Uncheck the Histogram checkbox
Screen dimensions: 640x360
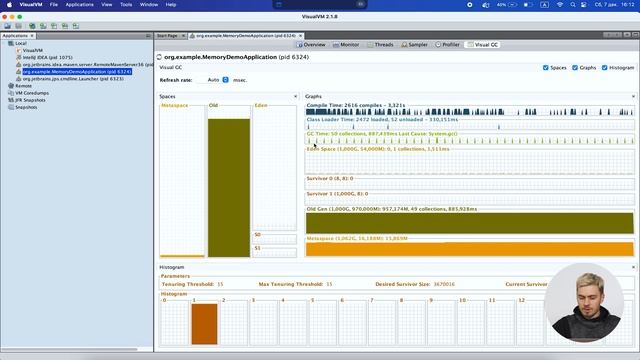coord(604,68)
